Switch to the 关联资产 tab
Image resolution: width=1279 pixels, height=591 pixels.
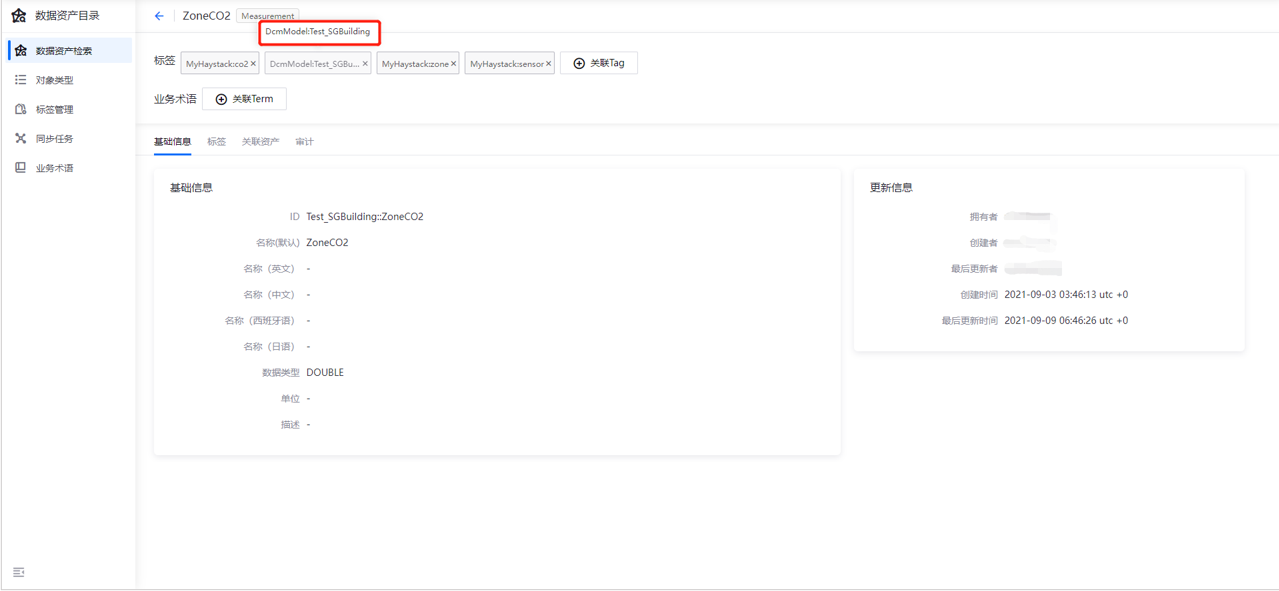point(260,142)
